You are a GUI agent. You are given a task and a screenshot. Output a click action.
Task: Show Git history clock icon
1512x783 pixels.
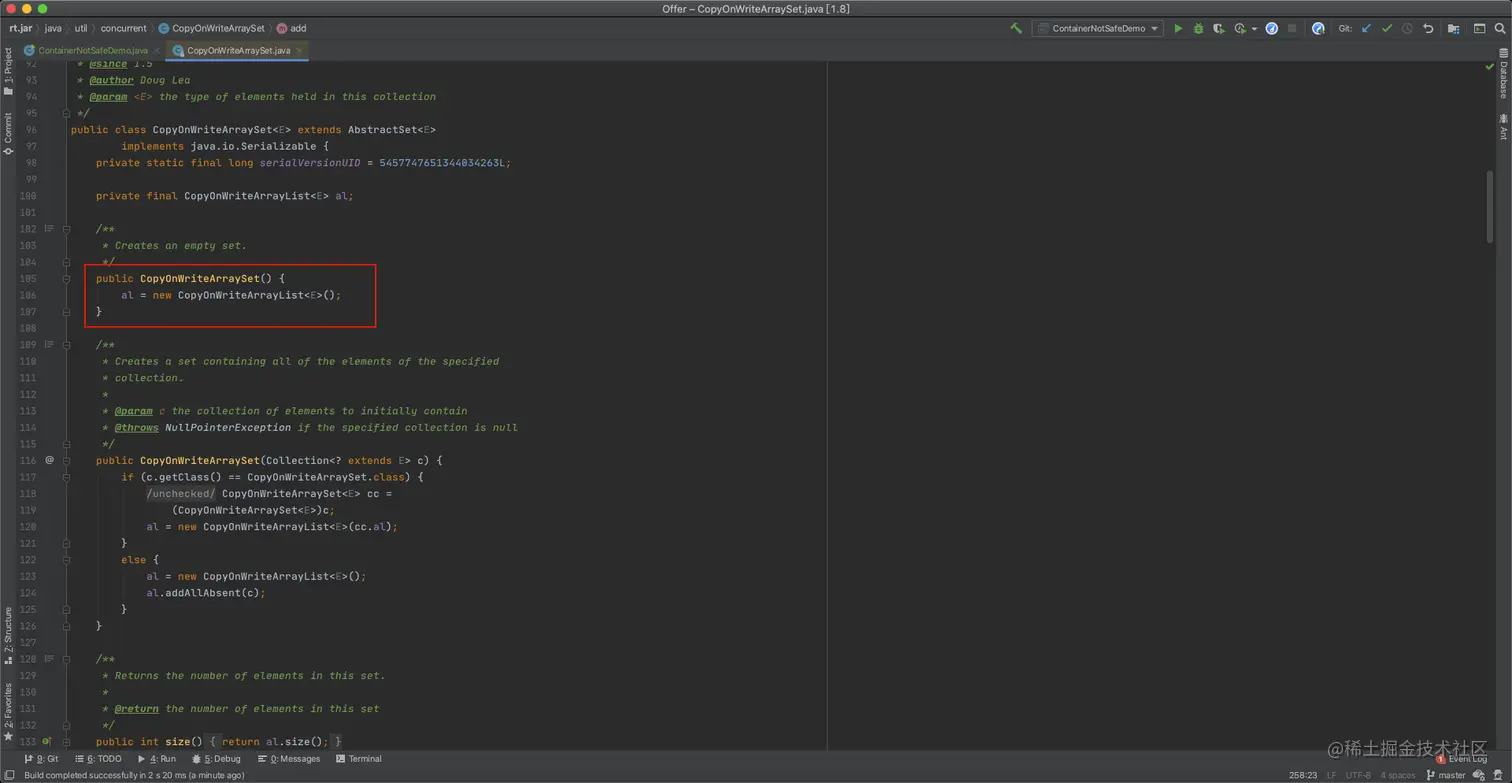[1407, 29]
